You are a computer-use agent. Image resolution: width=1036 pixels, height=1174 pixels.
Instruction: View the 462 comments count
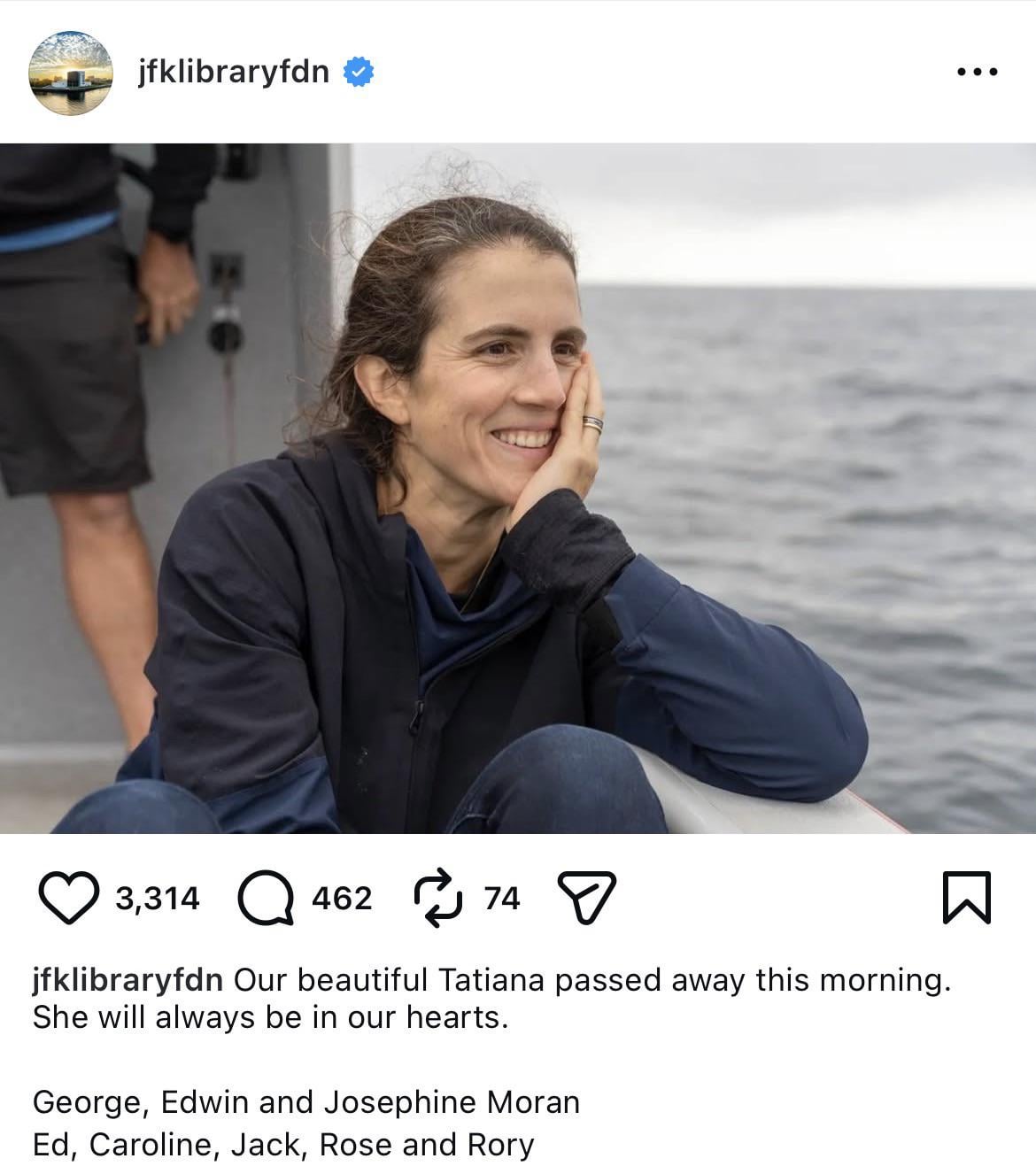[342, 899]
